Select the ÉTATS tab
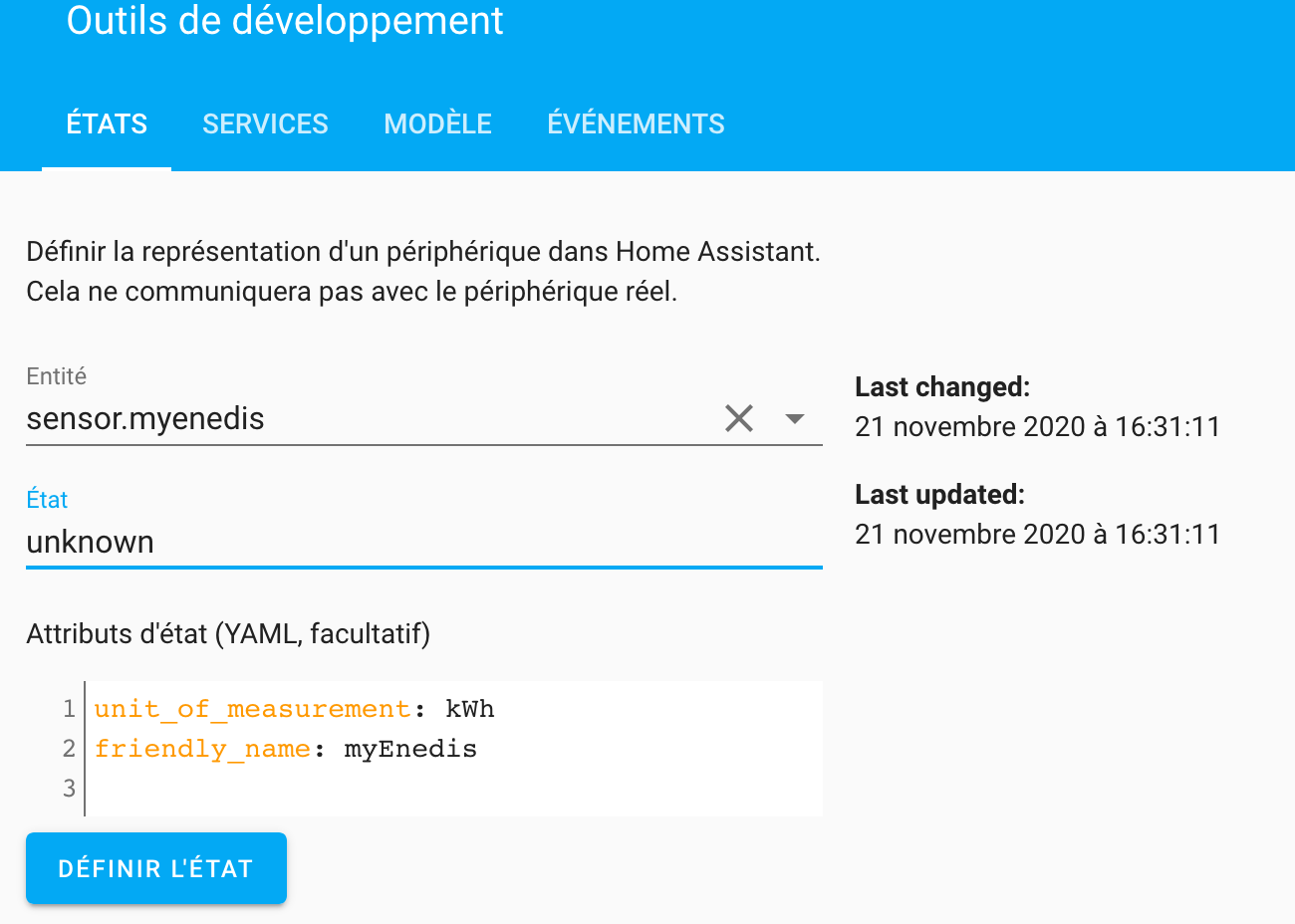Screen dimensions: 1295x924 click(107, 124)
